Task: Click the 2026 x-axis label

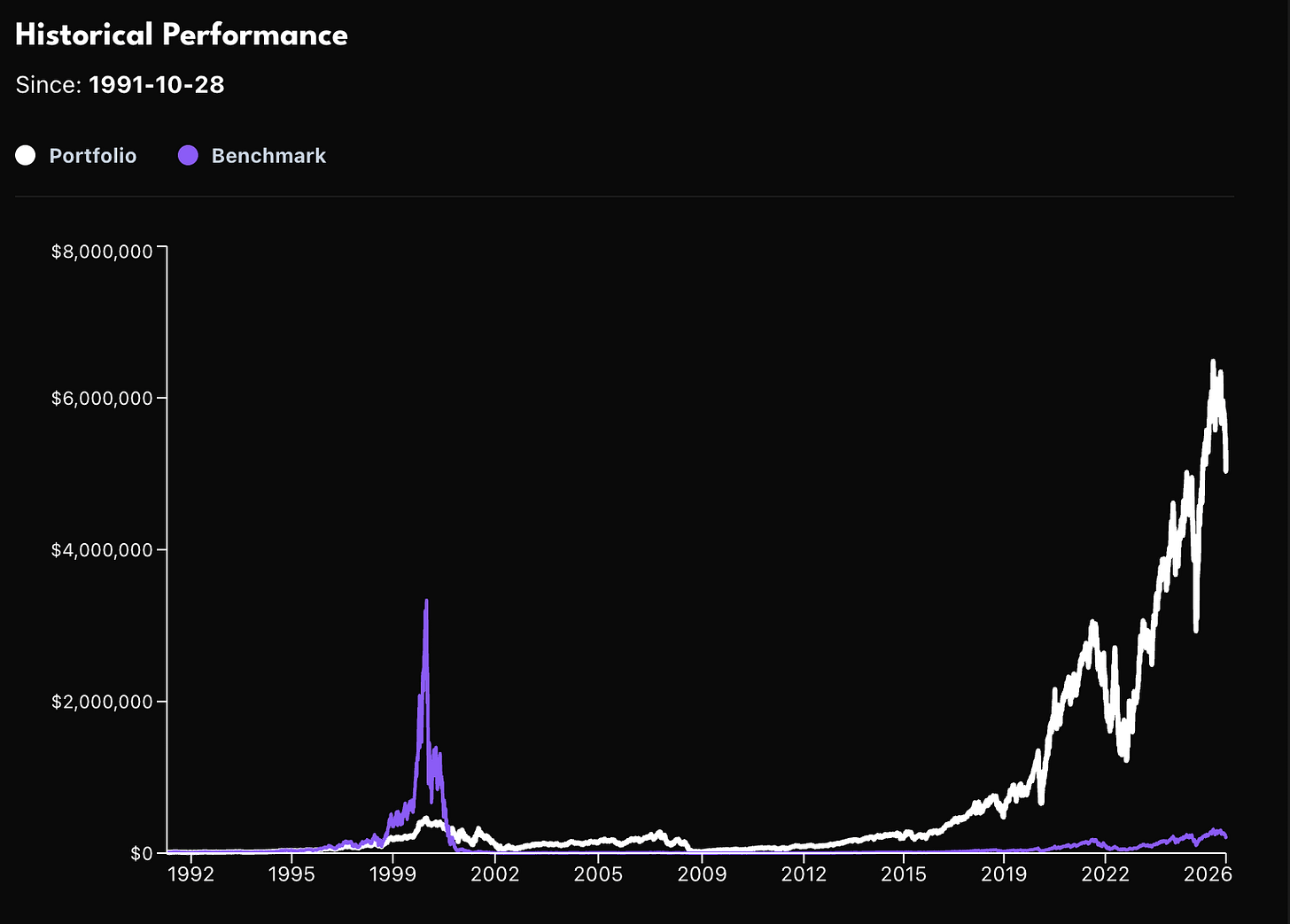Action: pyautogui.click(x=1209, y=874)
